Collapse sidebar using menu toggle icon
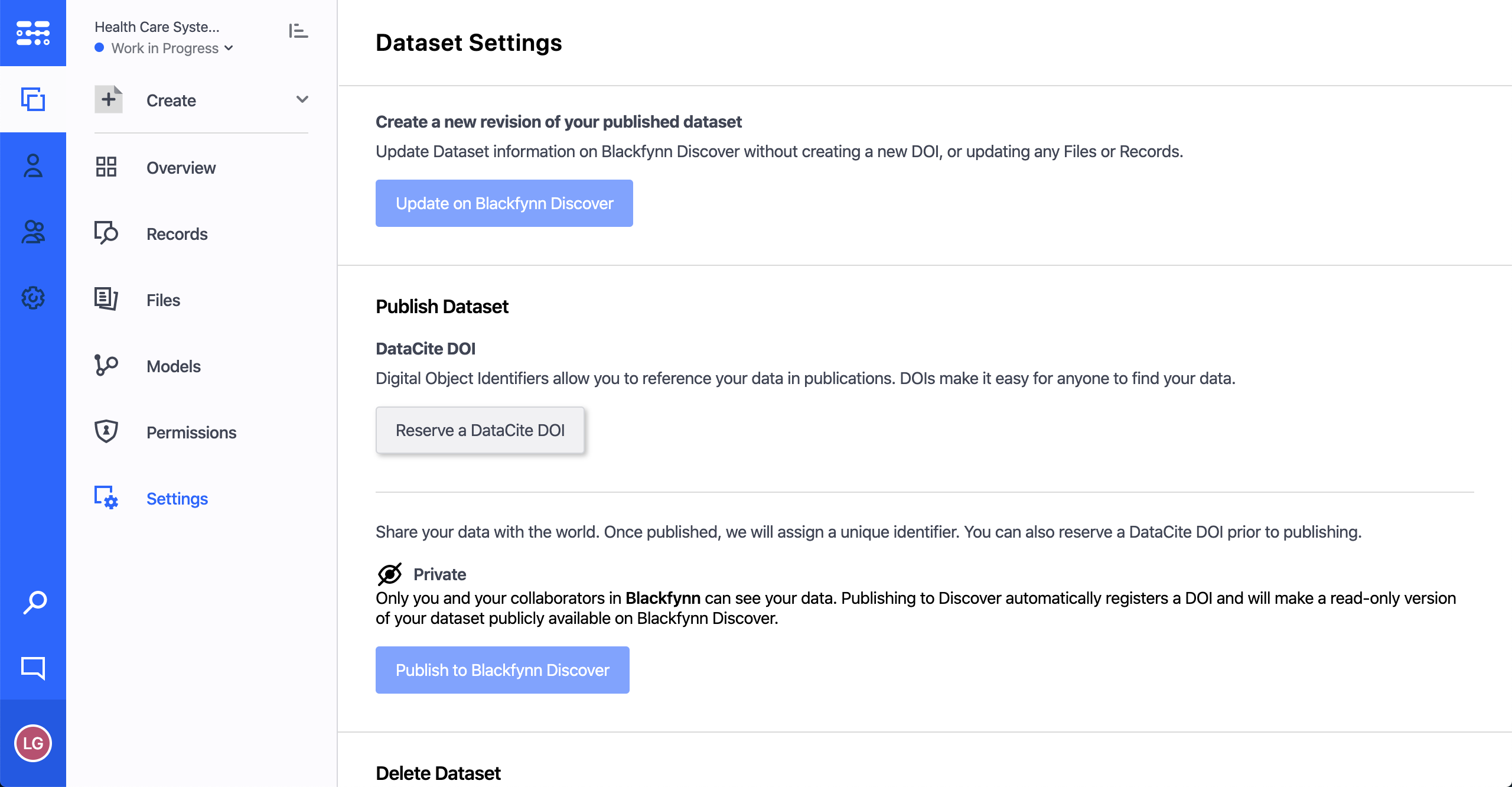This screenshot has width=1512, height=787. click(x=298, y=31)
